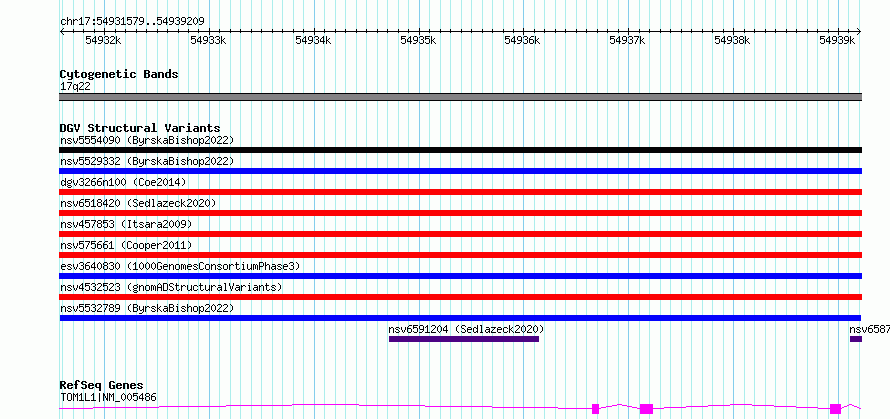
Task: Open variant nsv575661 (Cooper2011) label
Action: tap(126, 245)
